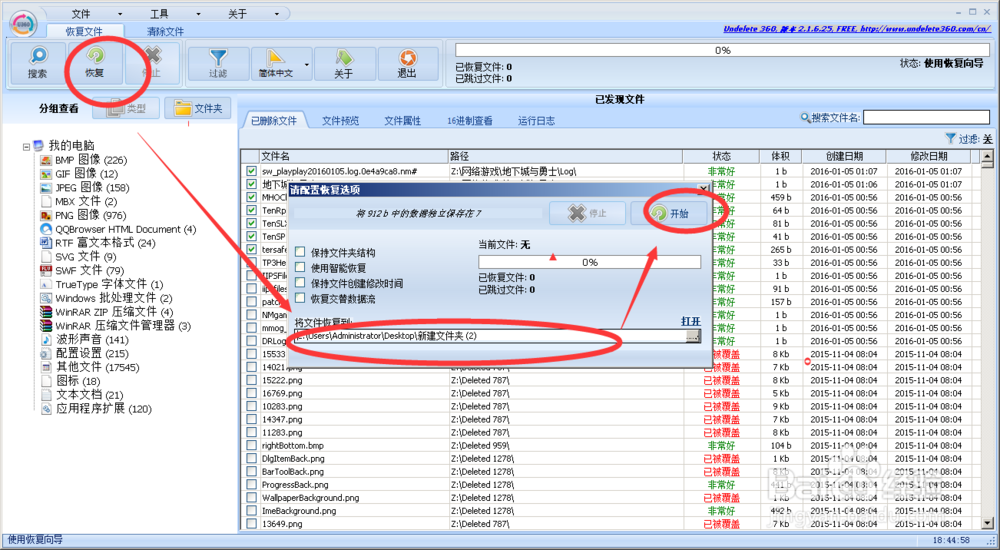Sort file list by 状态 column

[721, 156]
